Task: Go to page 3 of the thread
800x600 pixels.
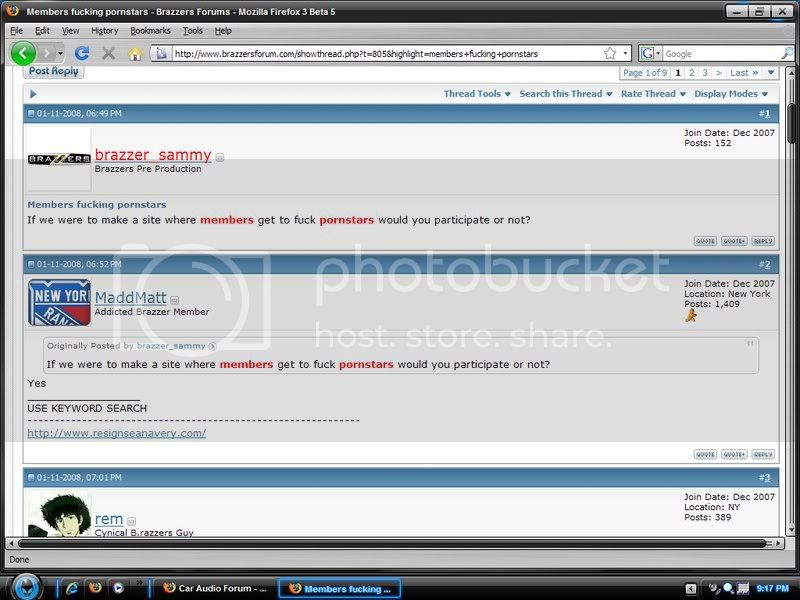Action: pos(705,73)
